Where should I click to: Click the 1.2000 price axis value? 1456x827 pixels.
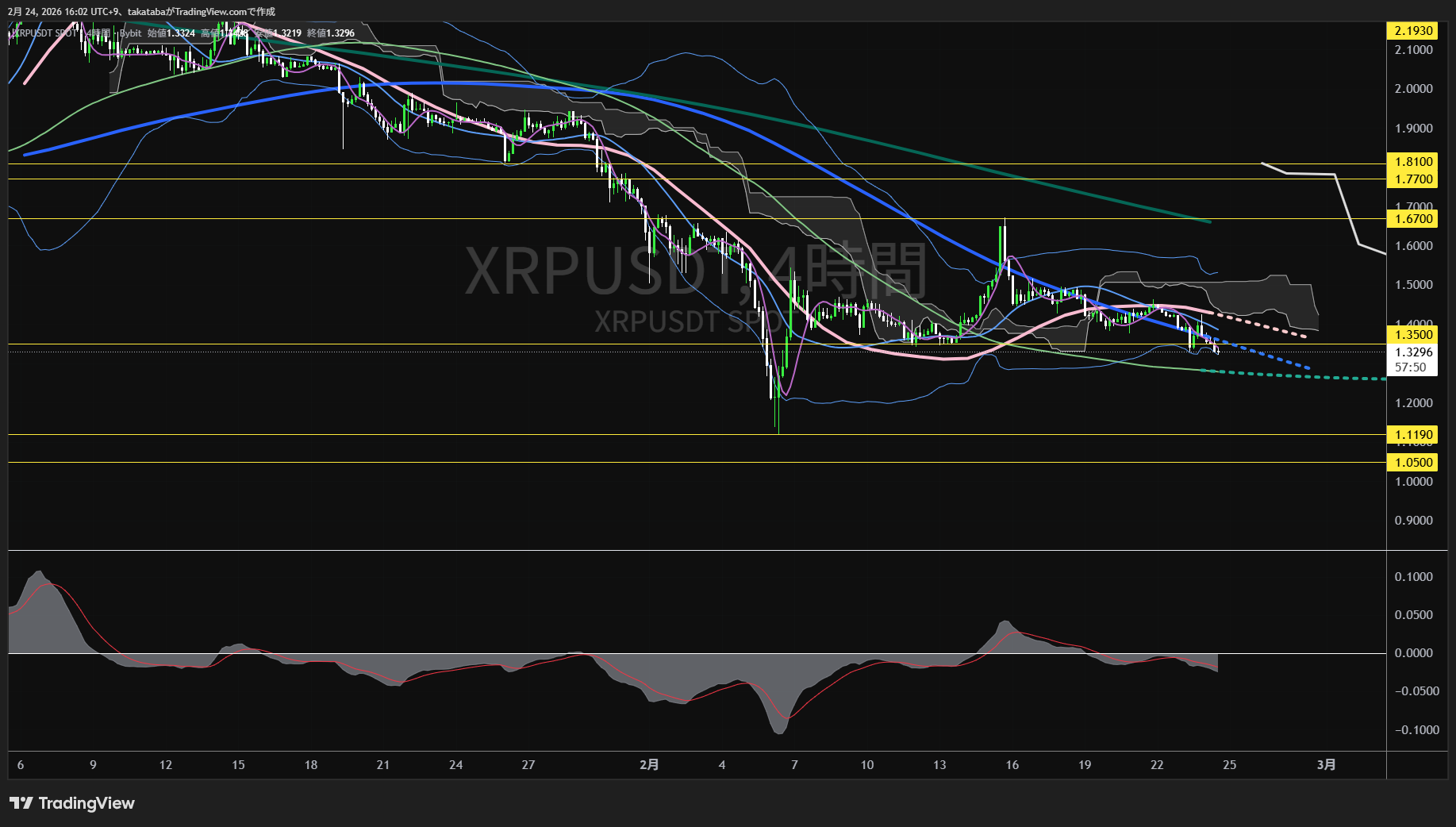click(1413, 403)
